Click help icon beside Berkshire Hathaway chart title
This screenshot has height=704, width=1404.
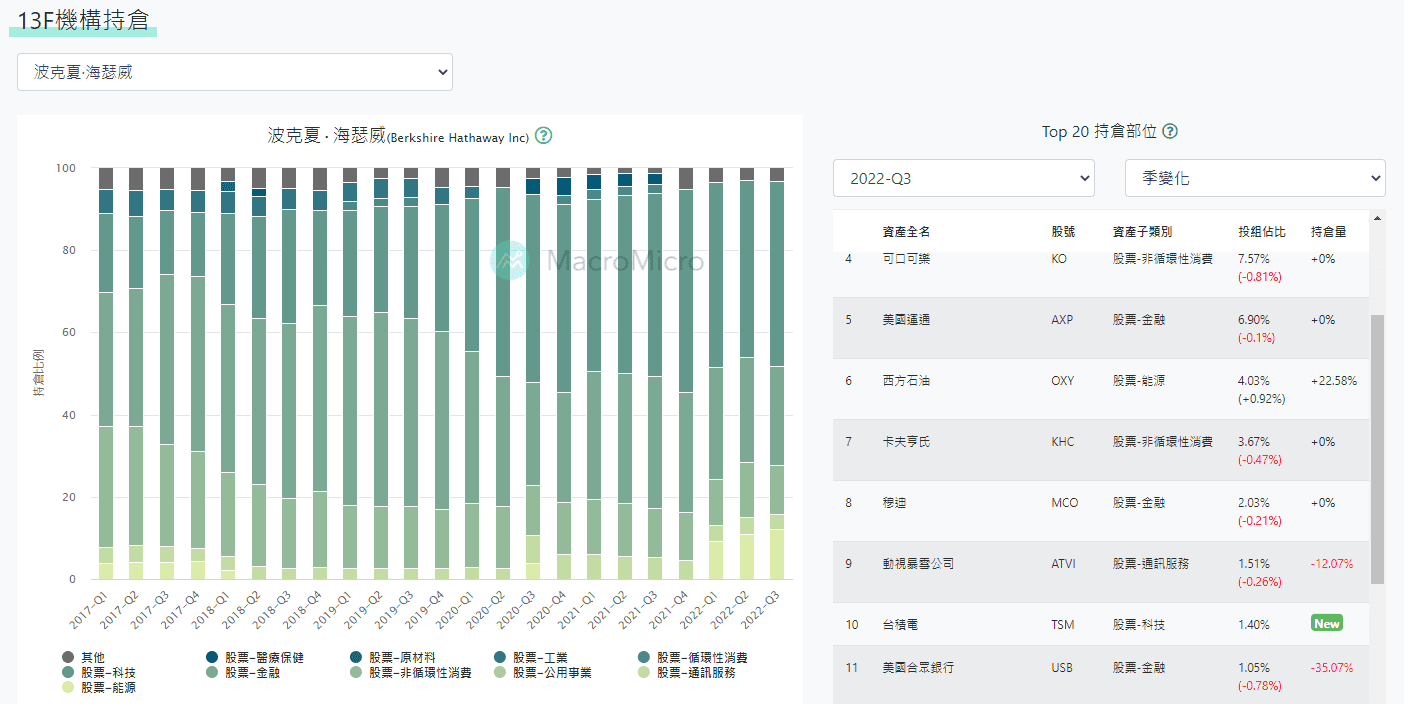click(x=544, y=136)
